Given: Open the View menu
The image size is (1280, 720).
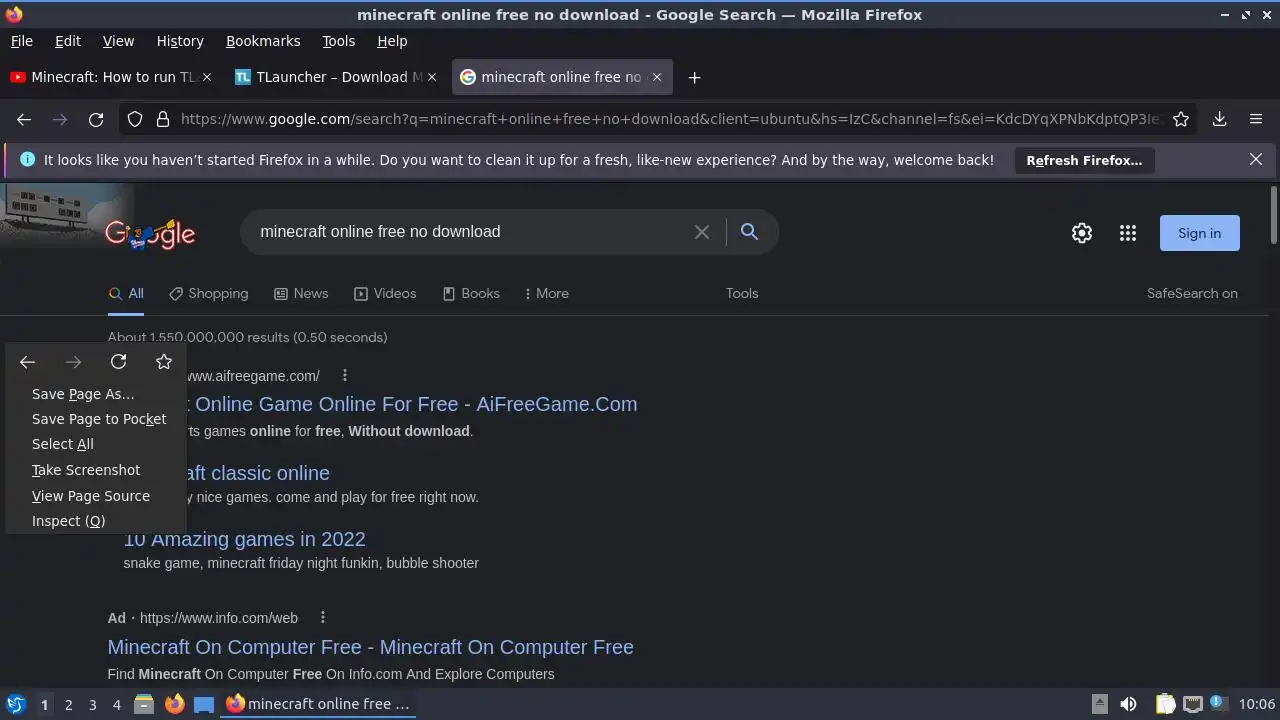Looking at the screenshot, I should tap(118, 41).
